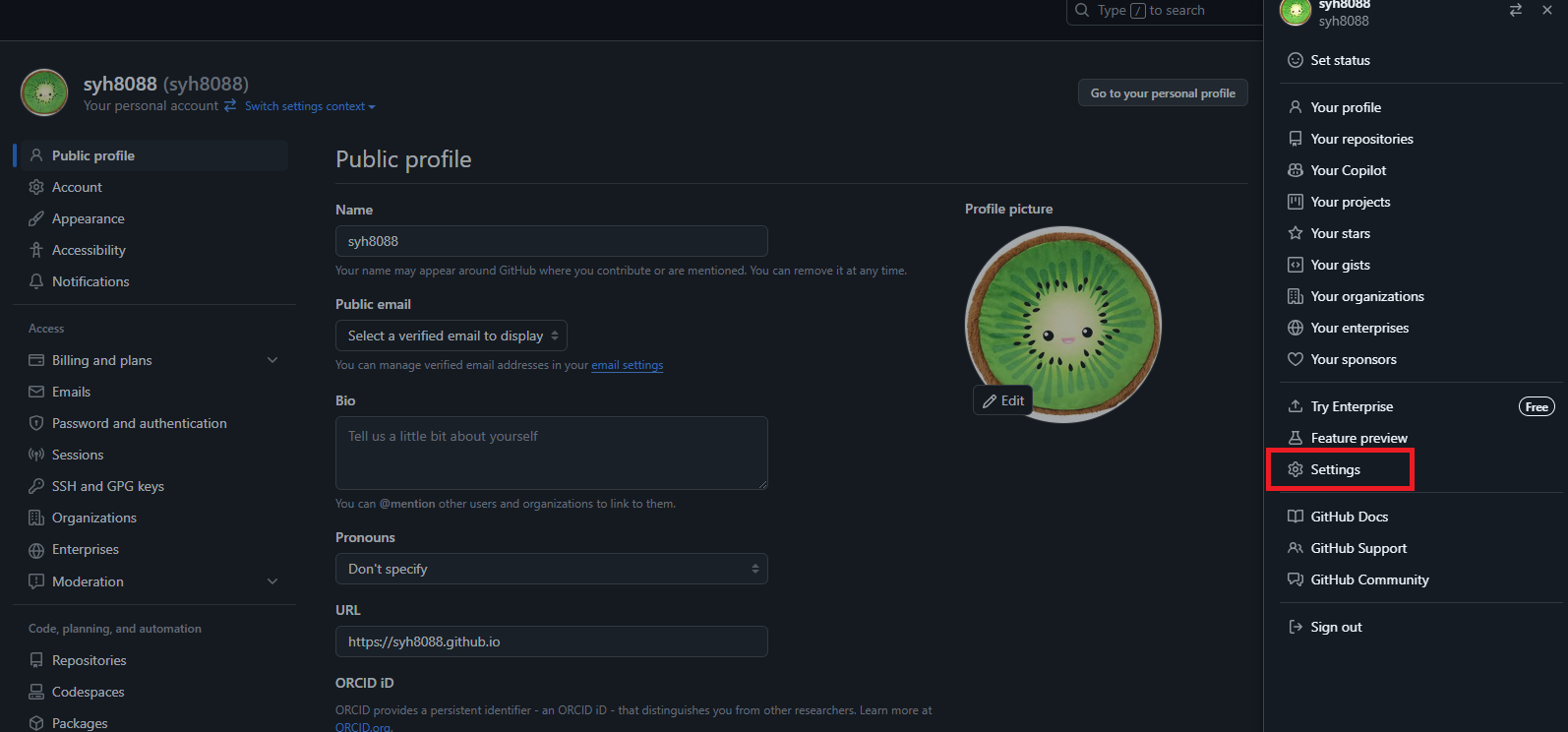1568x732 pixels.
Task: Click Go to your personal profile button
Action: click(1163, 92)
